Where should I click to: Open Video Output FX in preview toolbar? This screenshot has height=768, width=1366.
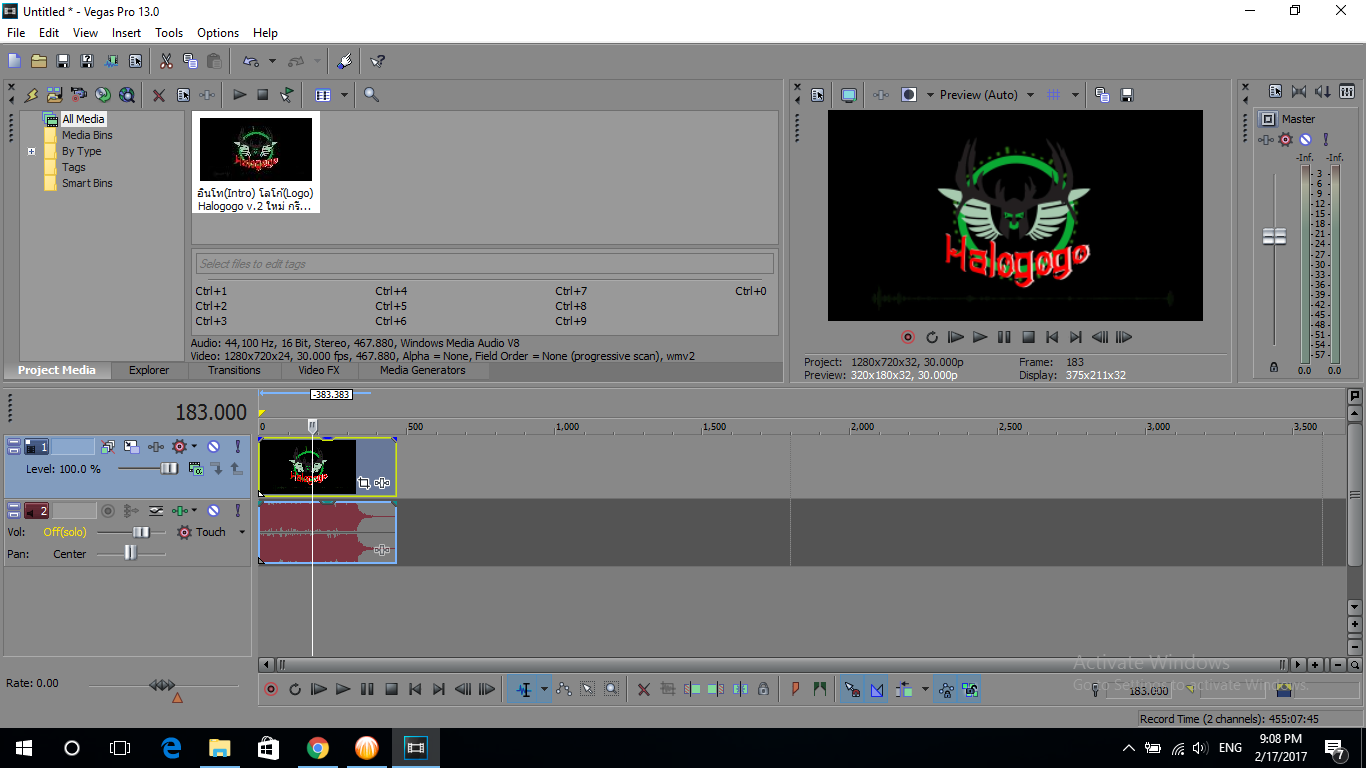(881, 95)
